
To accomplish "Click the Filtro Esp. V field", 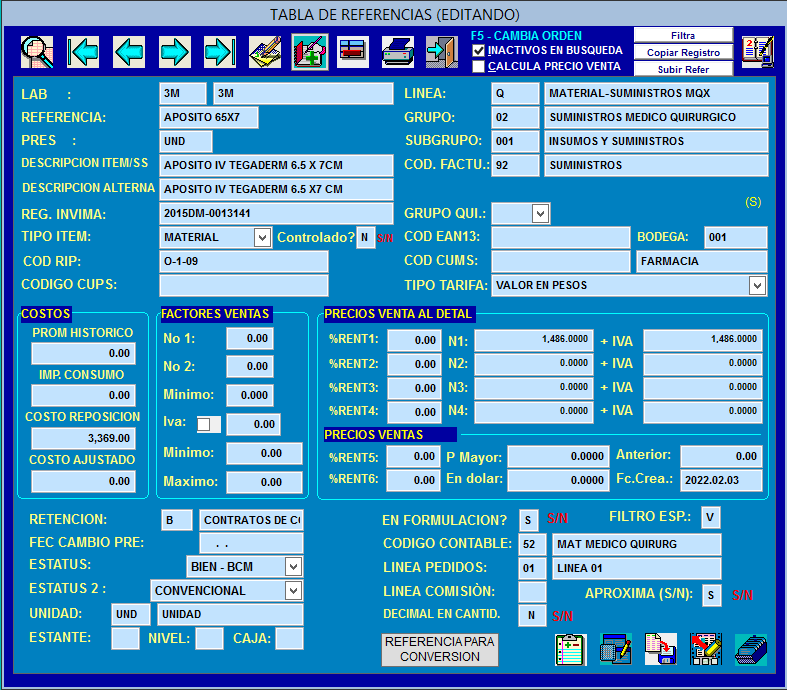I will pyautogui.click(x=711, y=517).
